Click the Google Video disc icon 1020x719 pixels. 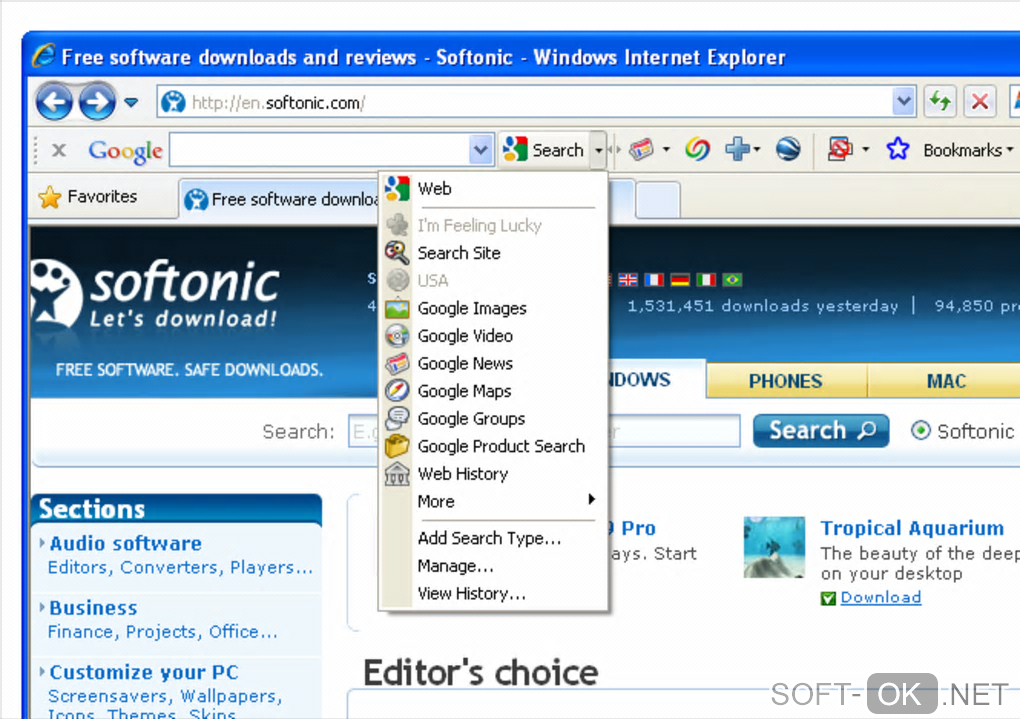coord(397,336)
